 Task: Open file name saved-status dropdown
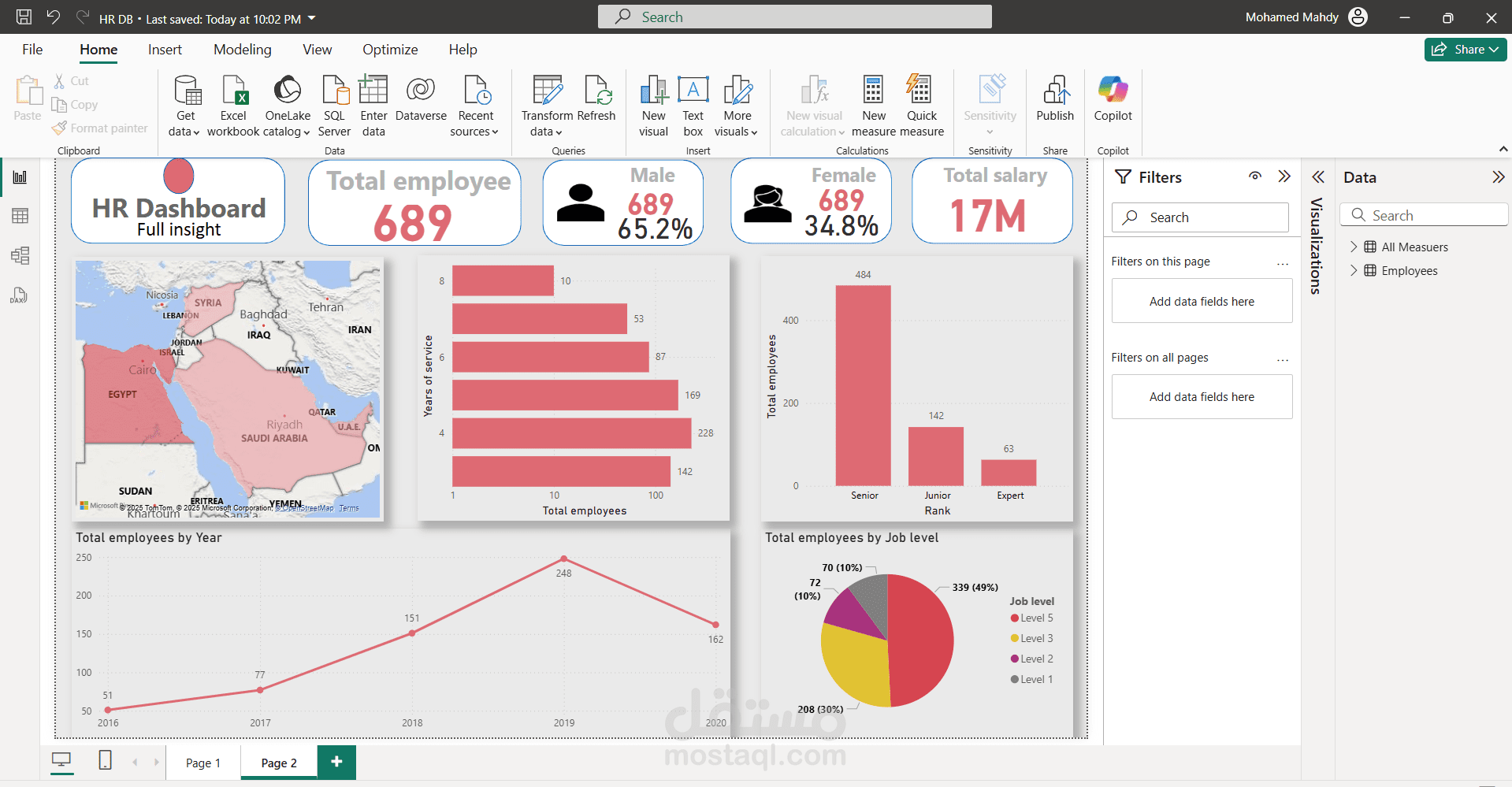pos(311,17)
